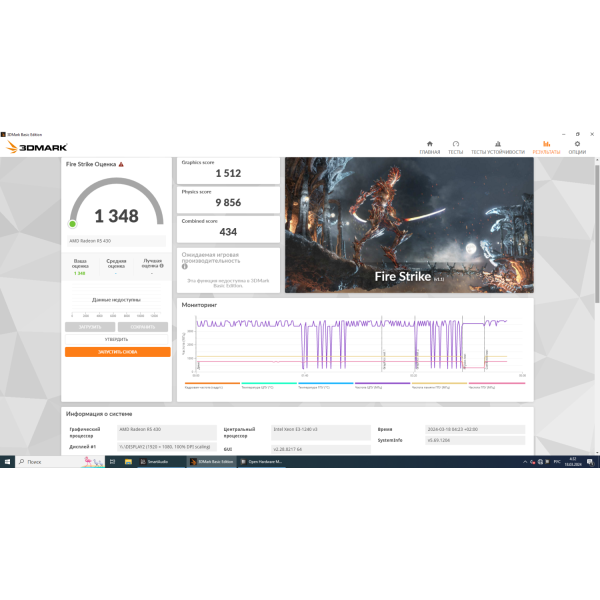Click the AMD Radeon R5 430 field under the gauge
Image resolution: width=600 pixels, height=600 pixels.
[x=116, y=241]
